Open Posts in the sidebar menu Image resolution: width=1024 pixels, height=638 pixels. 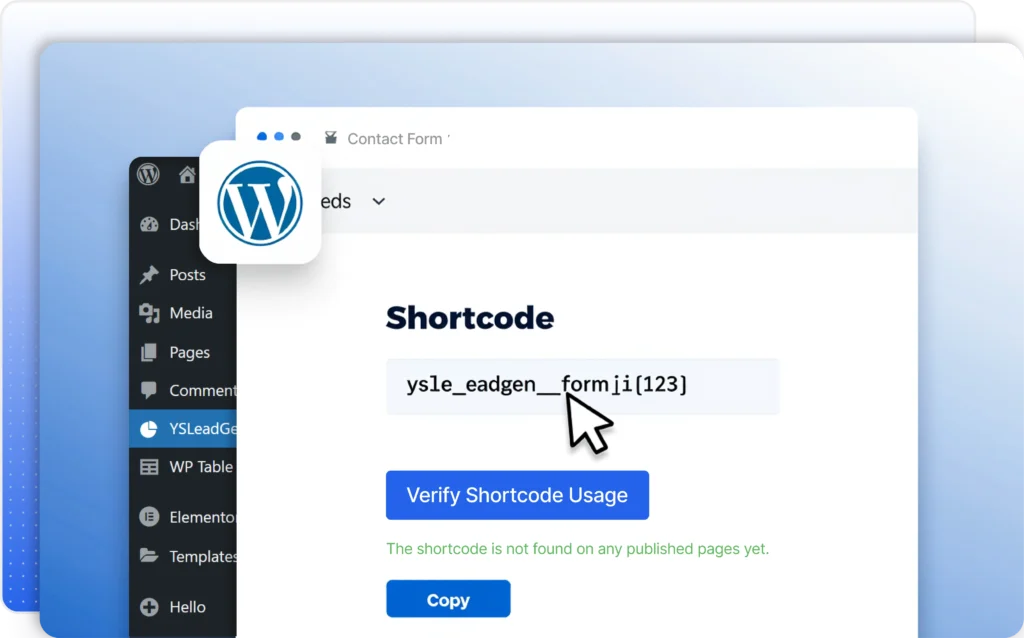[x=187, y=275]
